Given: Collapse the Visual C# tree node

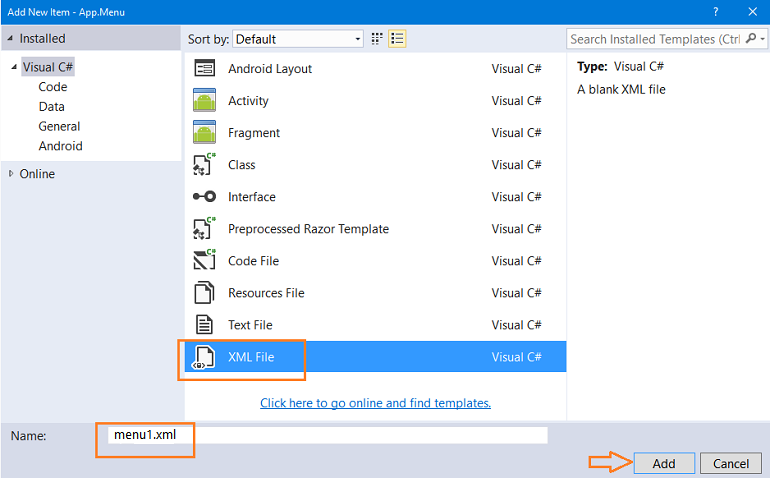Looking at the screenshot, I should pyautogui.click(x=14, y=67).
